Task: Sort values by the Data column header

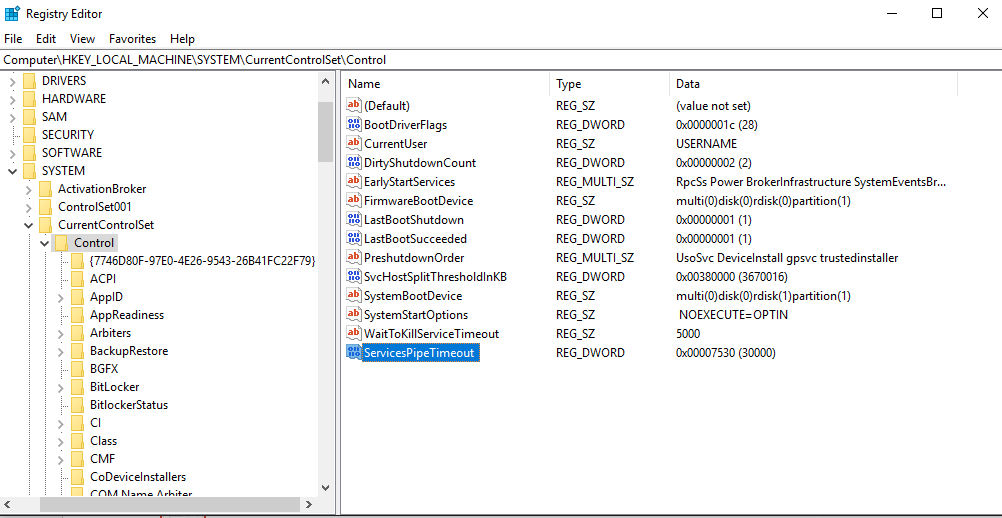Action: click(x=813, y=84)
